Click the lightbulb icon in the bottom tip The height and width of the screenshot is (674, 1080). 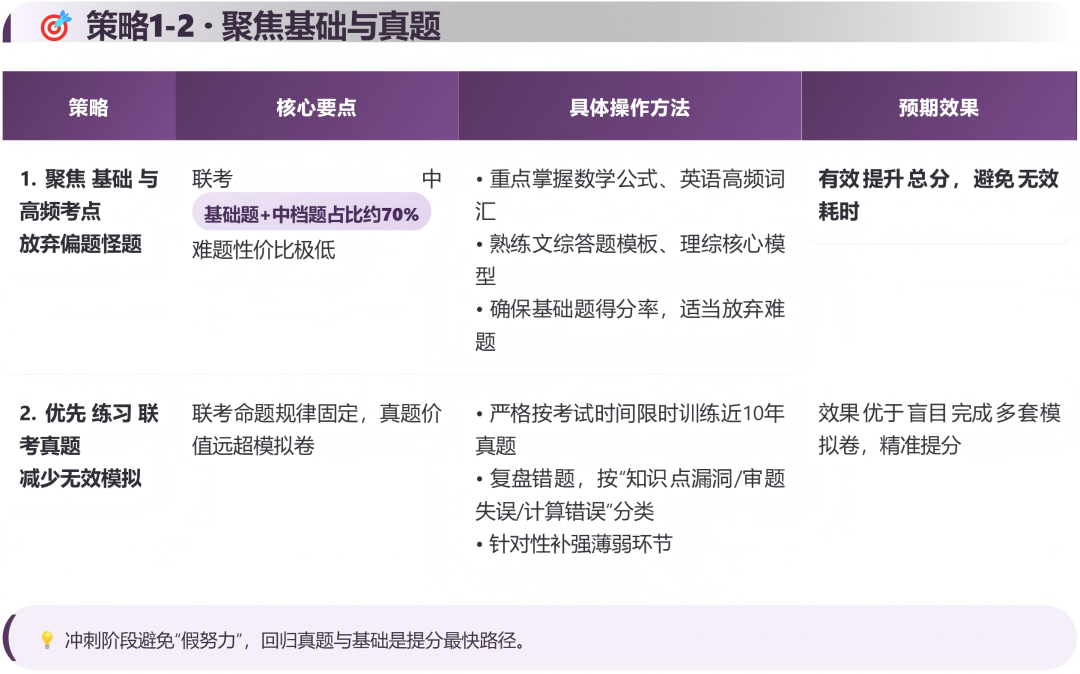coord(46,640)
